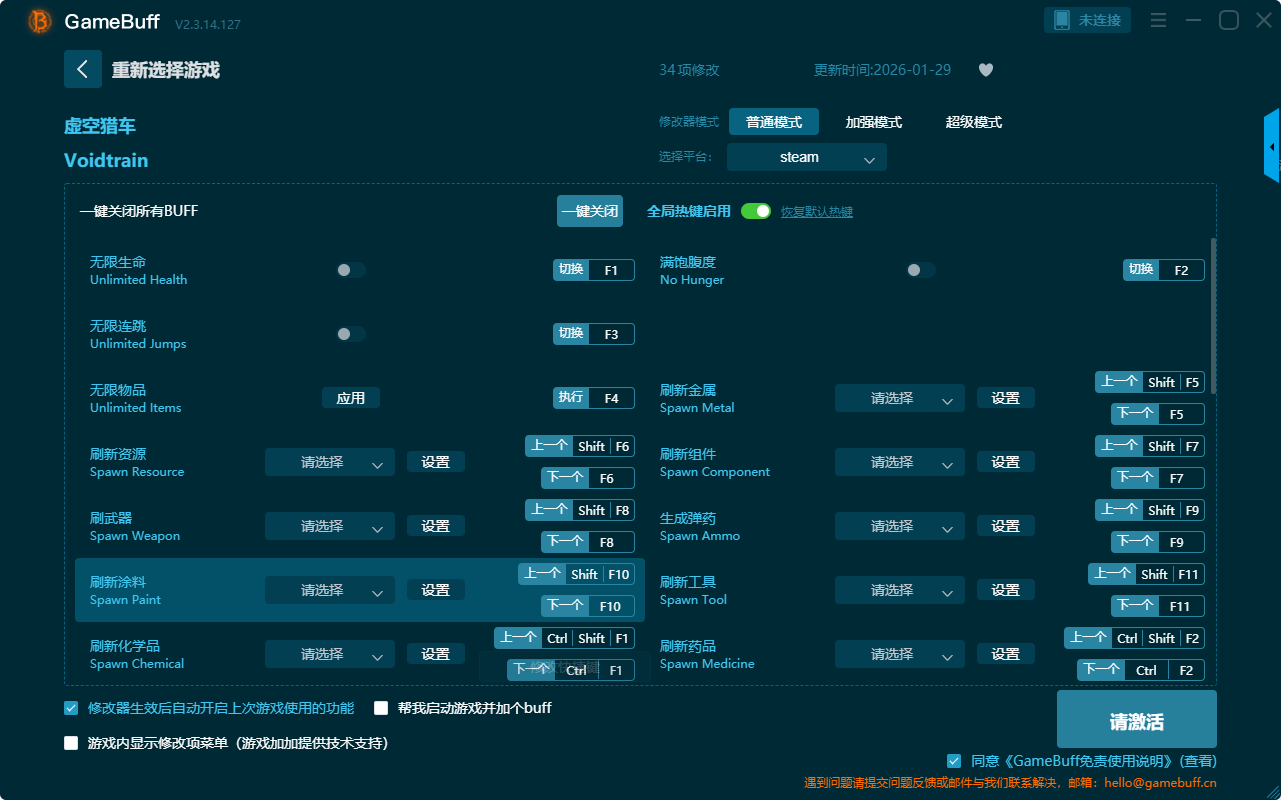
Task: Turn off the global hotkey switch
Action: [x=756, y=211]
